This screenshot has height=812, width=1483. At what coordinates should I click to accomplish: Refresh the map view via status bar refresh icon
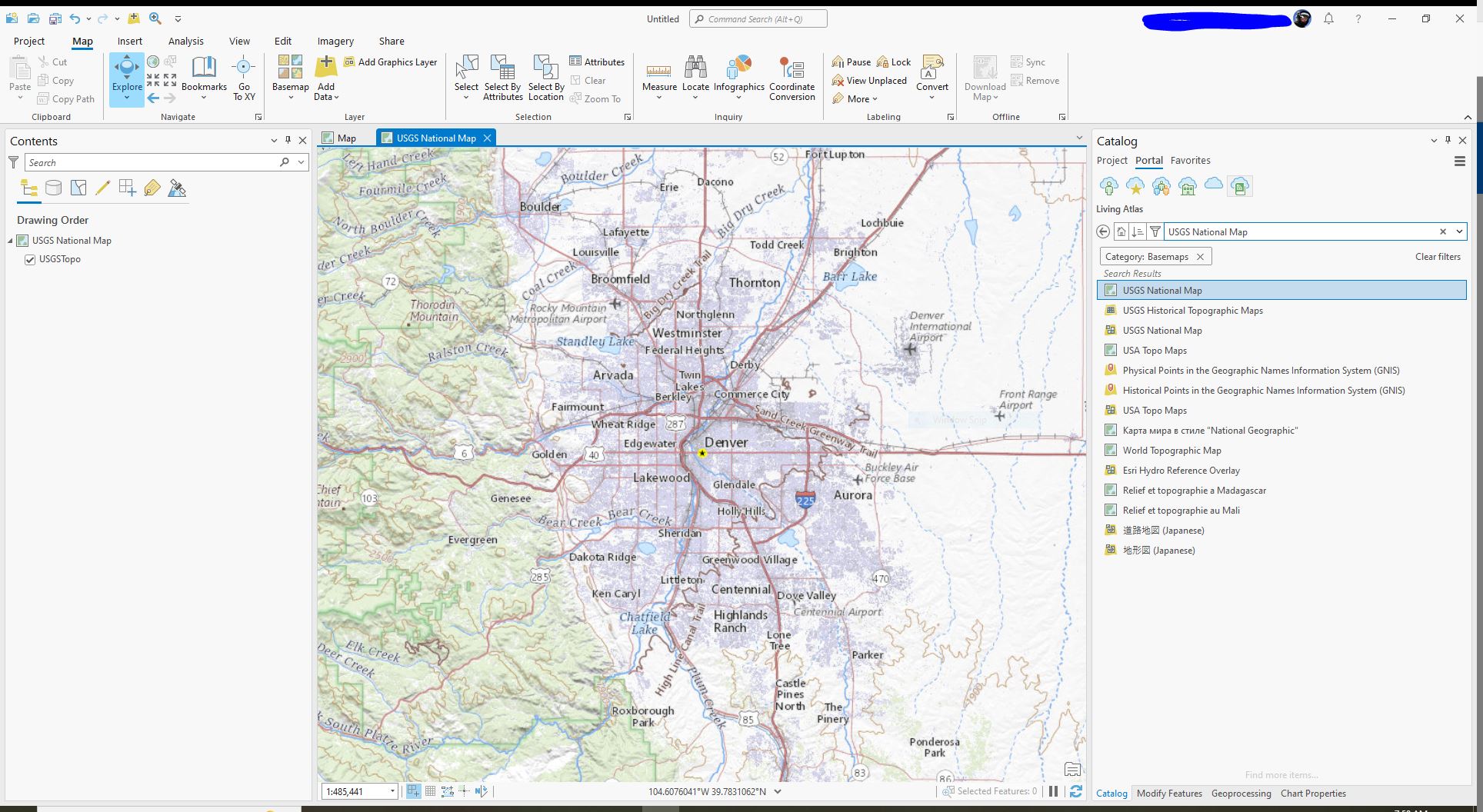pyautogui.click(x=1075, y=790)
